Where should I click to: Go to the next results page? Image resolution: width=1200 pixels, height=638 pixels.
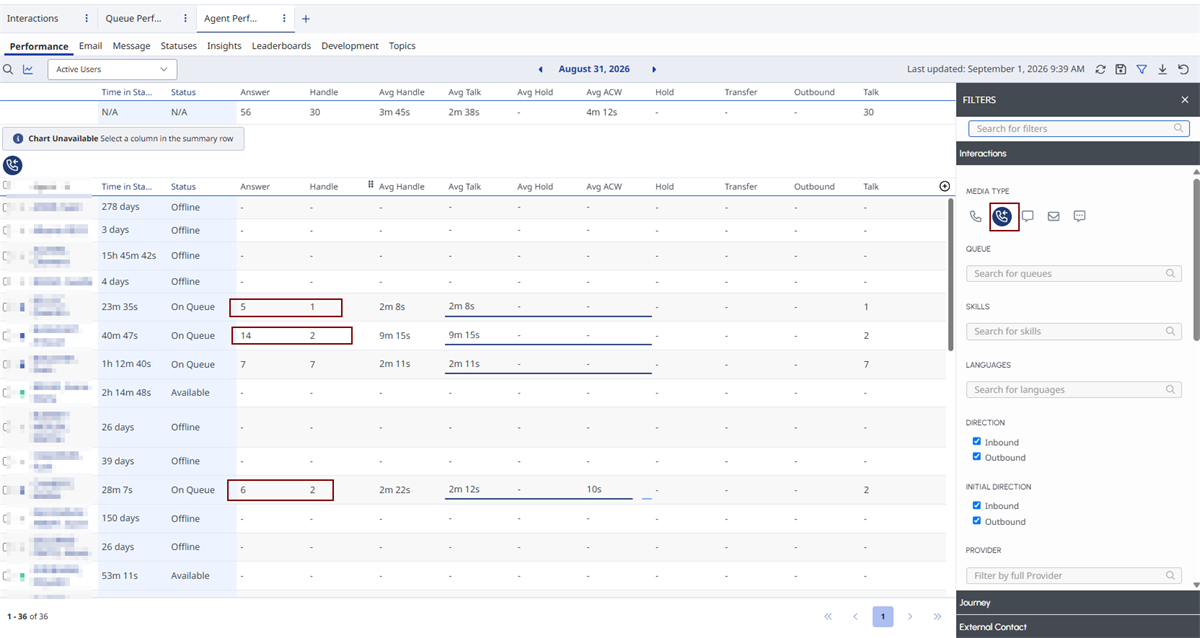[910, 617]
